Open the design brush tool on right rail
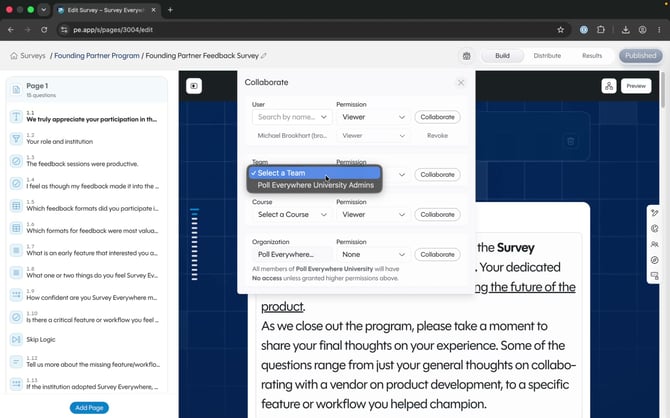This screenshot has width=670, height=418. (655, 213)
